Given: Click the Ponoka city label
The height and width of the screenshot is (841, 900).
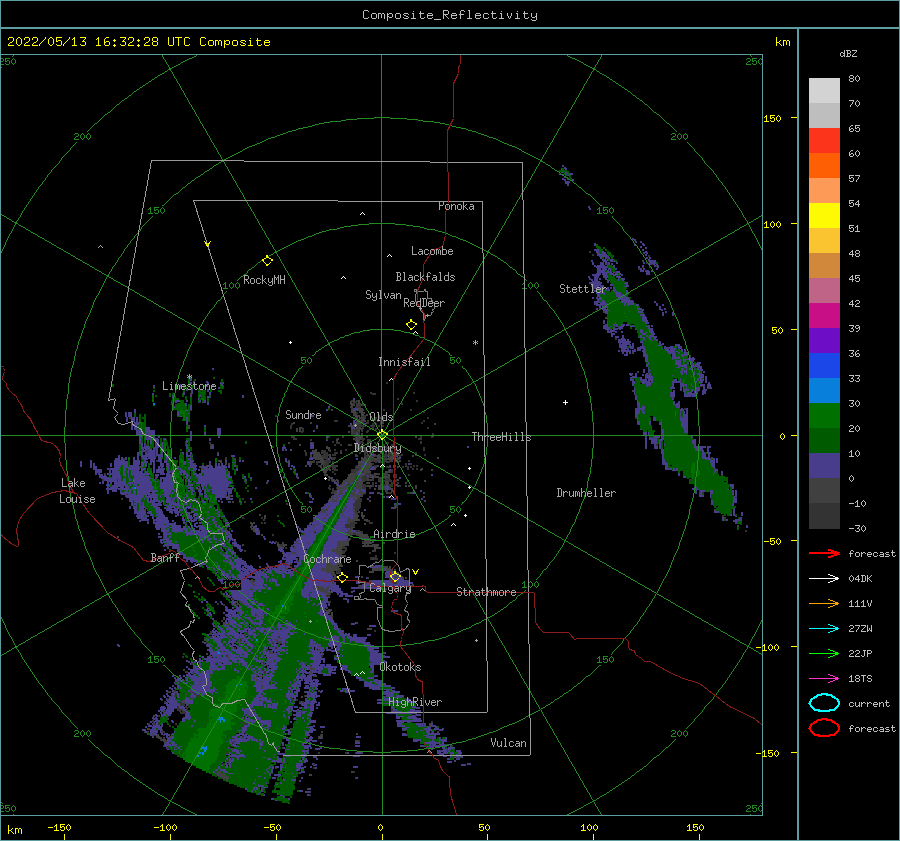Looking at the screenshot, I should point(456,206).
